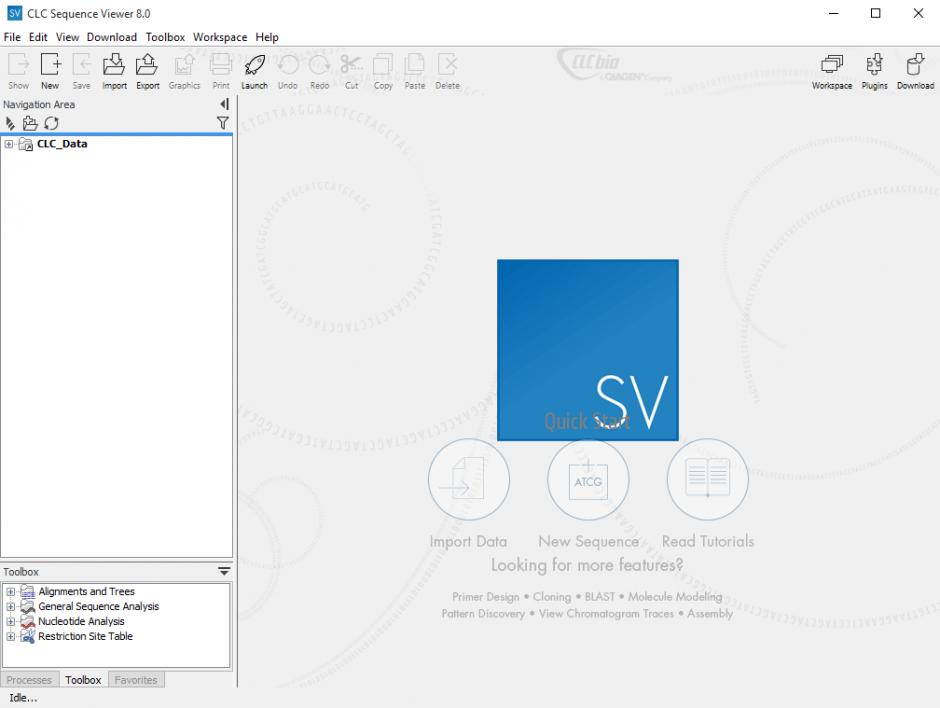940x708 pixels.
Task: Switch to the Favorites tab
Action: point(136,680)
